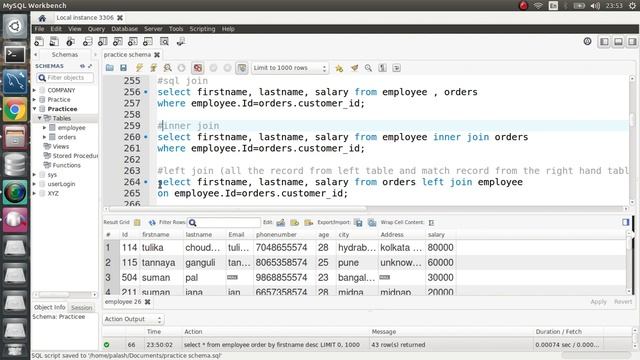Open Google Chrome from the dock
Viewport: 640px width, 360px height.
[15, 110]
